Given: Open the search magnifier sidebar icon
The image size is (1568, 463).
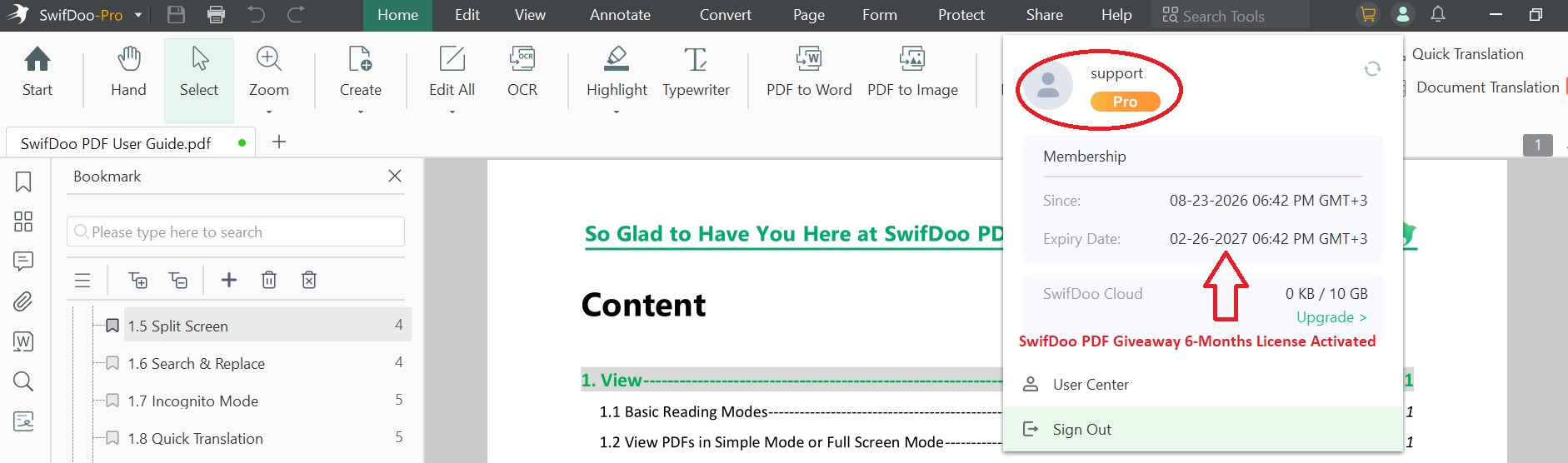Looking at the screenshot, I should [23, 381].
